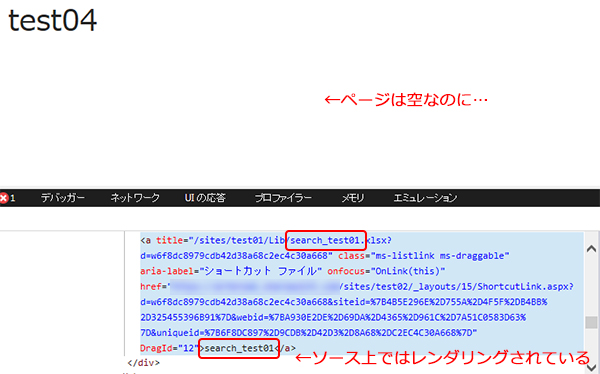The image size is (600, 374).
Task: Click the onfocus "OnLink(this)" value
Action: (x=408, y=271)
